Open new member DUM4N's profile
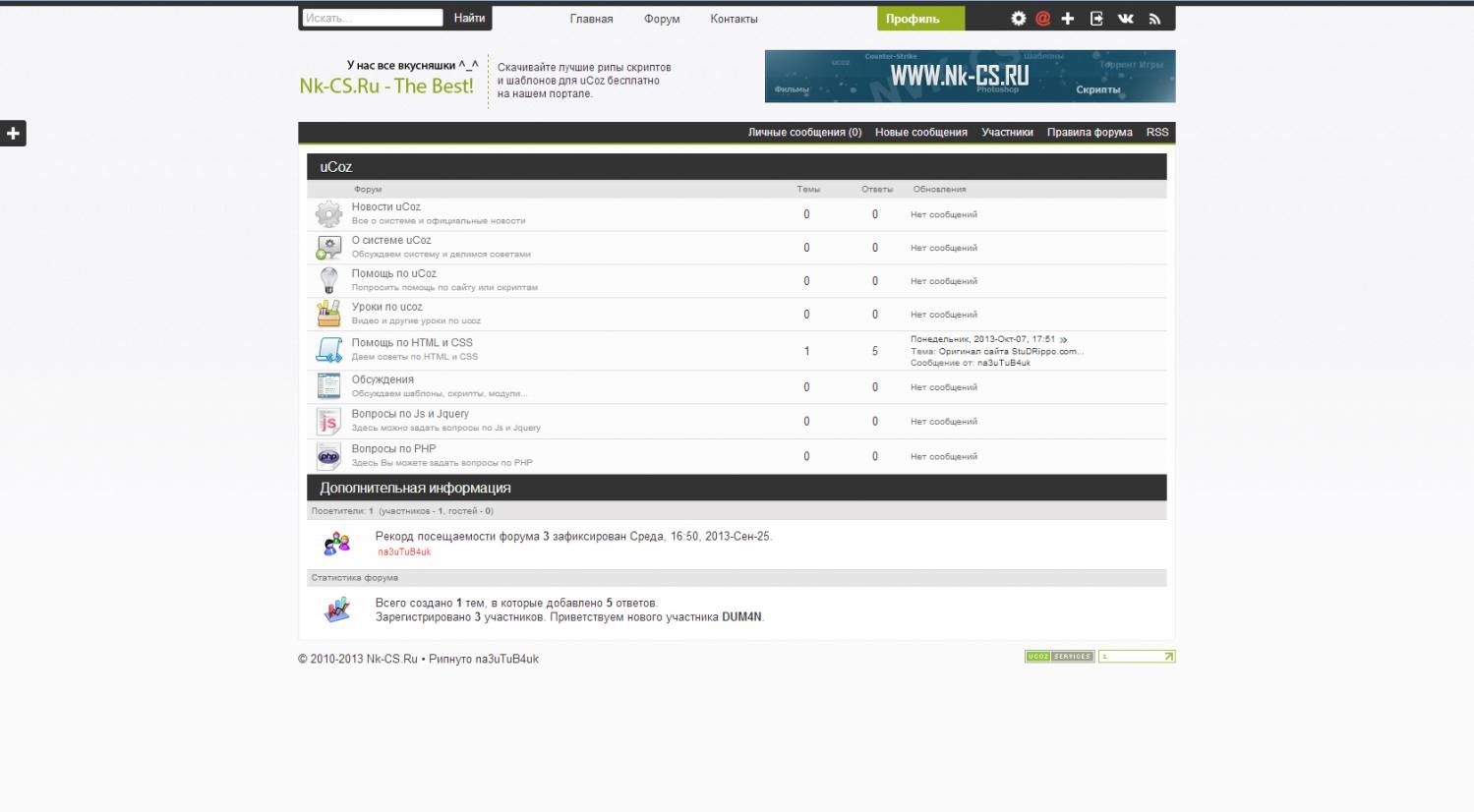The image size is (1474, 812). tap(741, 617)
